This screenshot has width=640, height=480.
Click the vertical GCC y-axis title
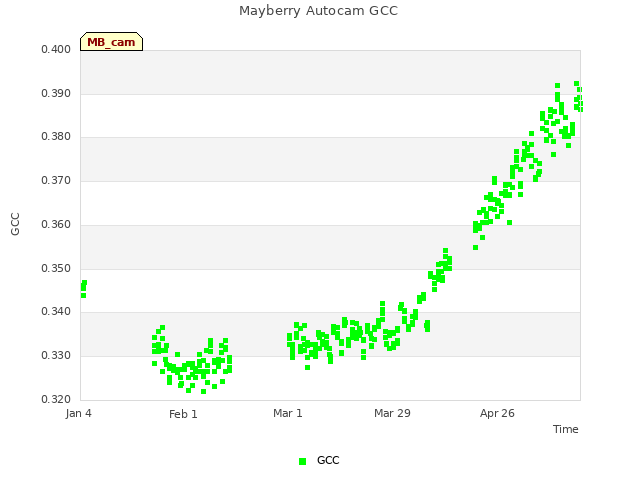[15, 224]
